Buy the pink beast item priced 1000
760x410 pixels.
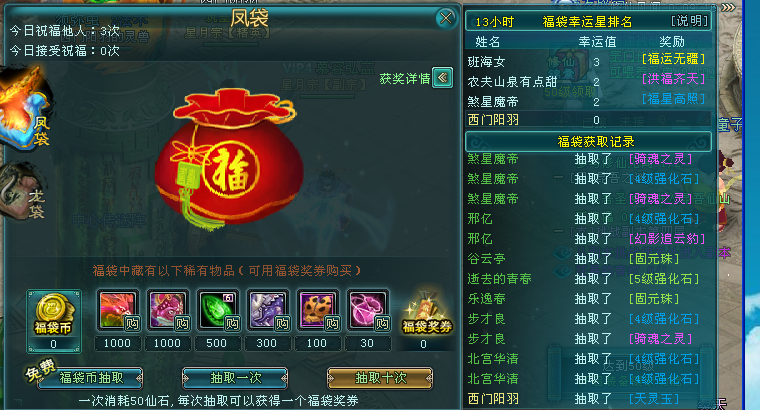coord(168,311)
